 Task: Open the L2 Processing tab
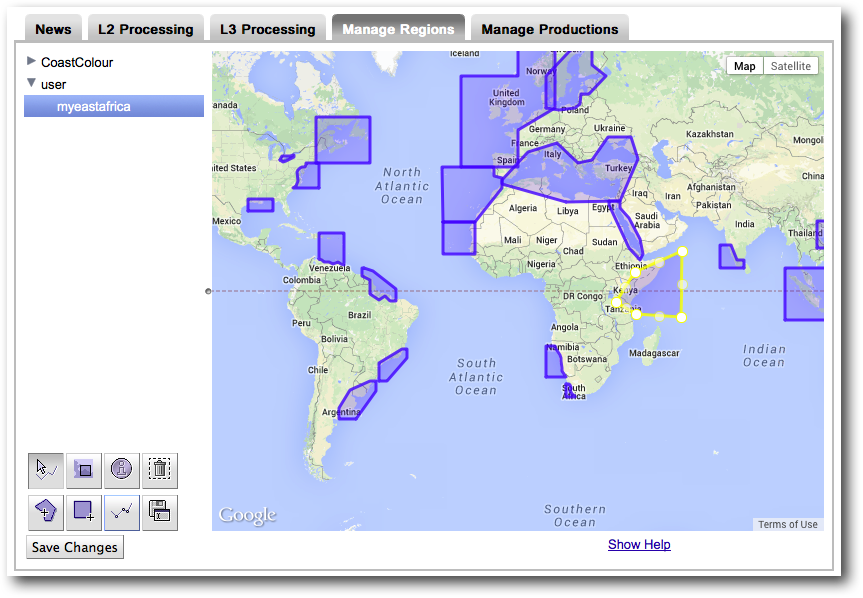coord(146,29)
